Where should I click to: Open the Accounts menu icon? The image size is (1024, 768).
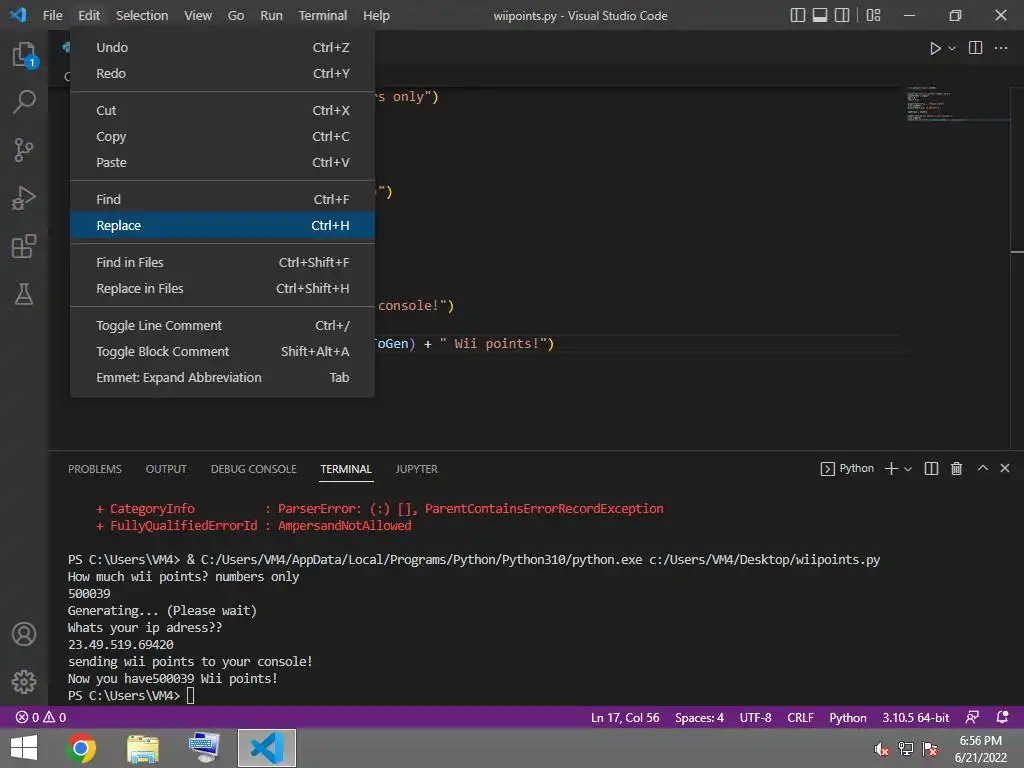(24, 634)
